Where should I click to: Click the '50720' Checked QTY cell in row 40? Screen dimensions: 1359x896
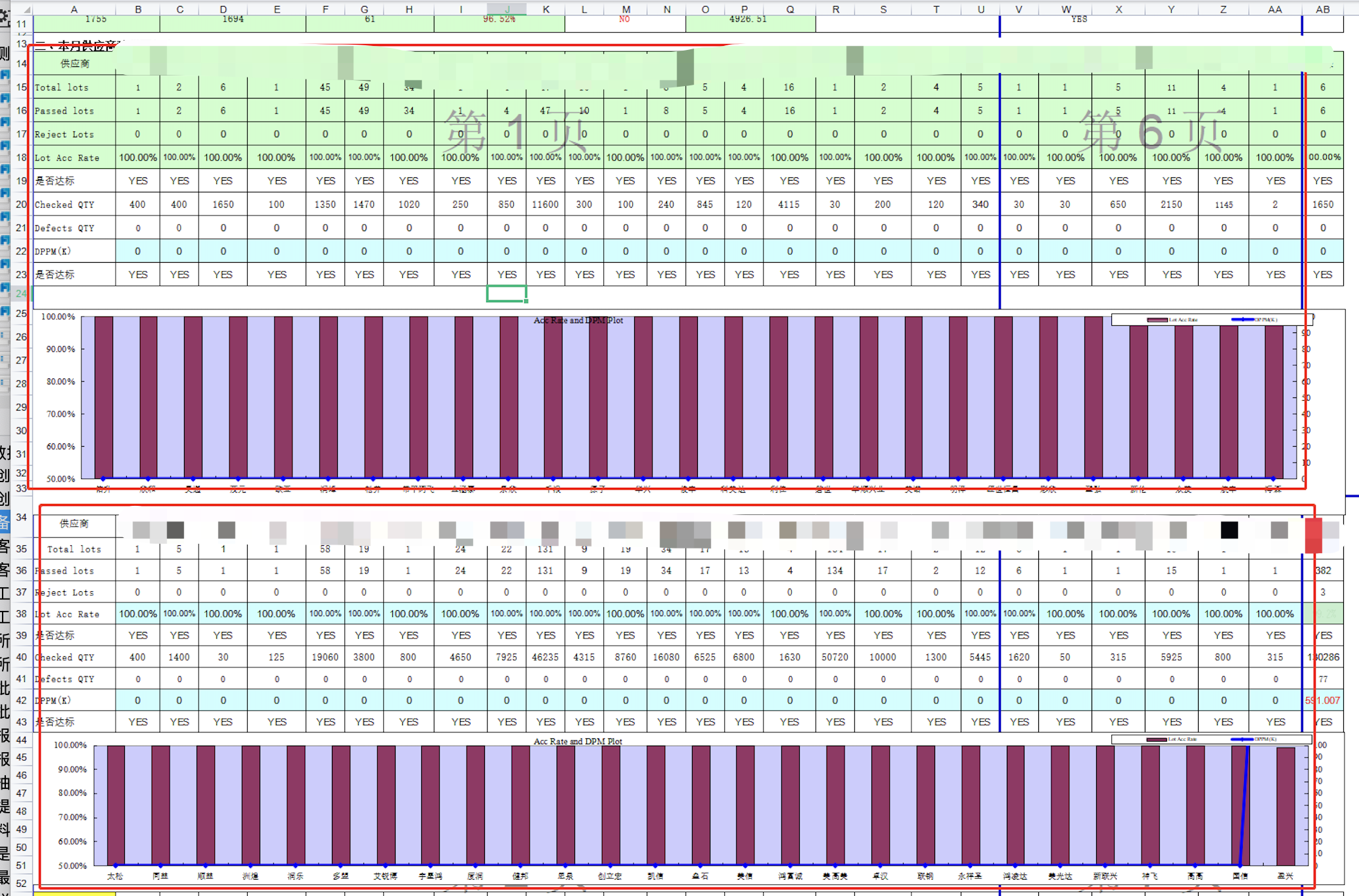[835, 657]
